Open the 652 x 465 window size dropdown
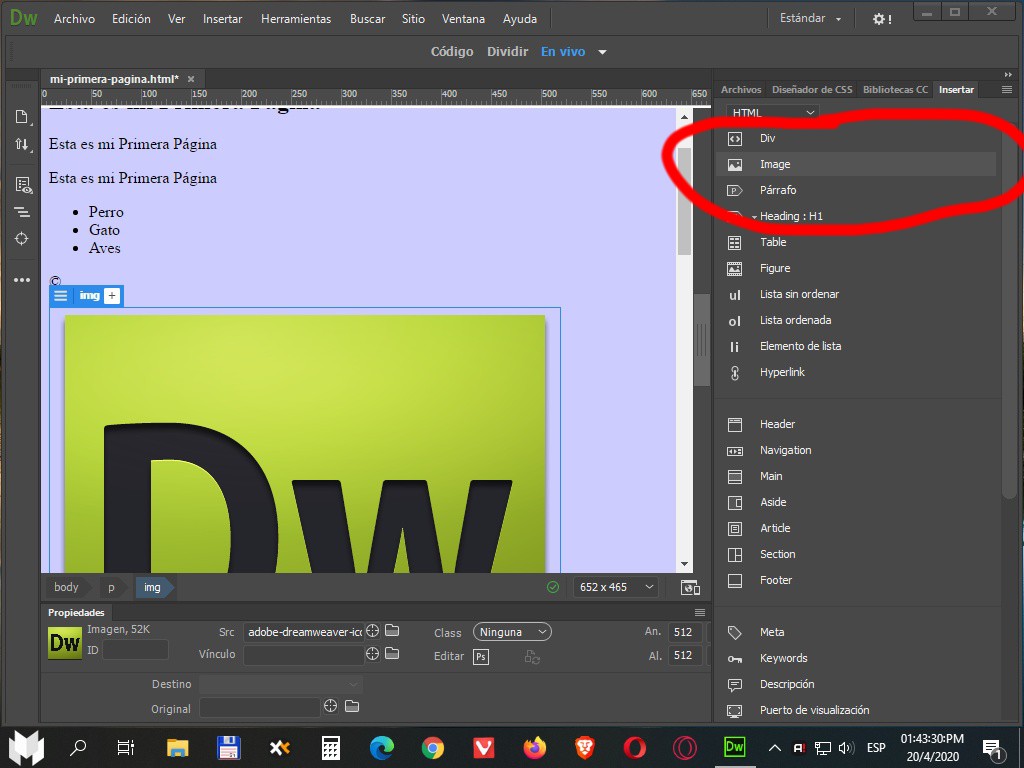 [x=616, y=587]
